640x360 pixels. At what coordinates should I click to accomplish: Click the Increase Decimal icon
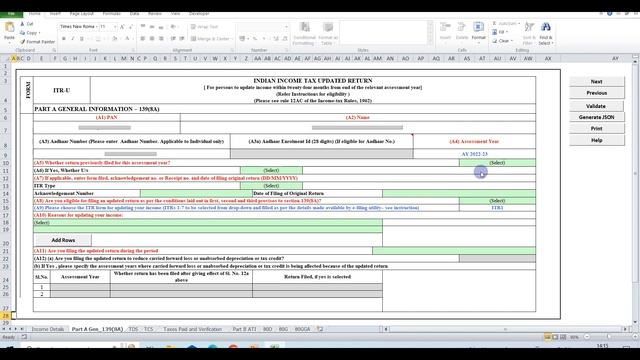pos(276,39)
